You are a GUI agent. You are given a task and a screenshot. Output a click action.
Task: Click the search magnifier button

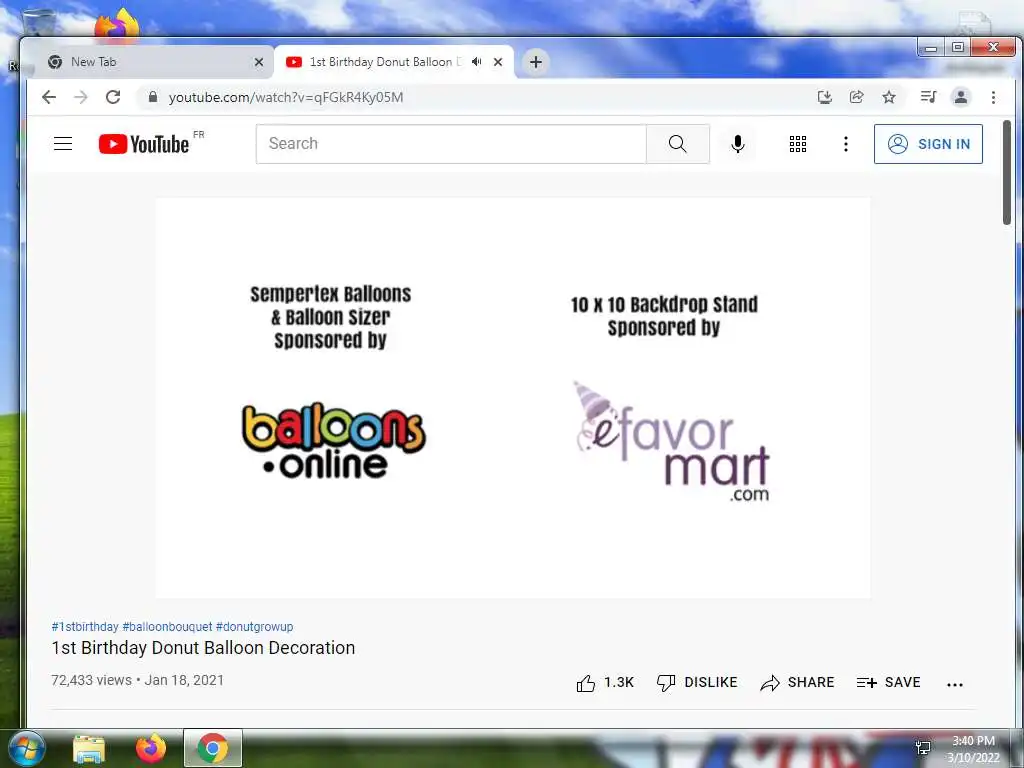(x=677, y=144)
